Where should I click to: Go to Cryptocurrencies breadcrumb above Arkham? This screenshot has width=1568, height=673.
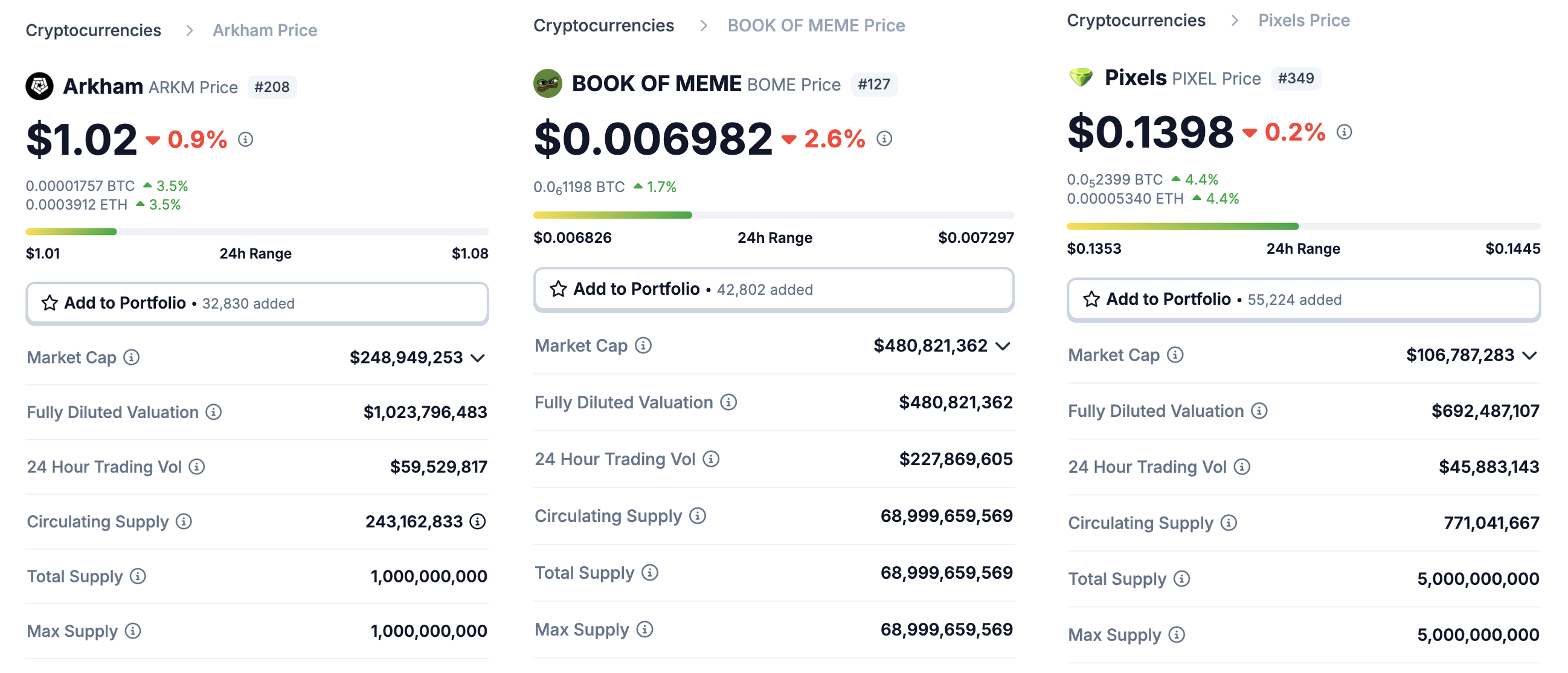[93, 30]
